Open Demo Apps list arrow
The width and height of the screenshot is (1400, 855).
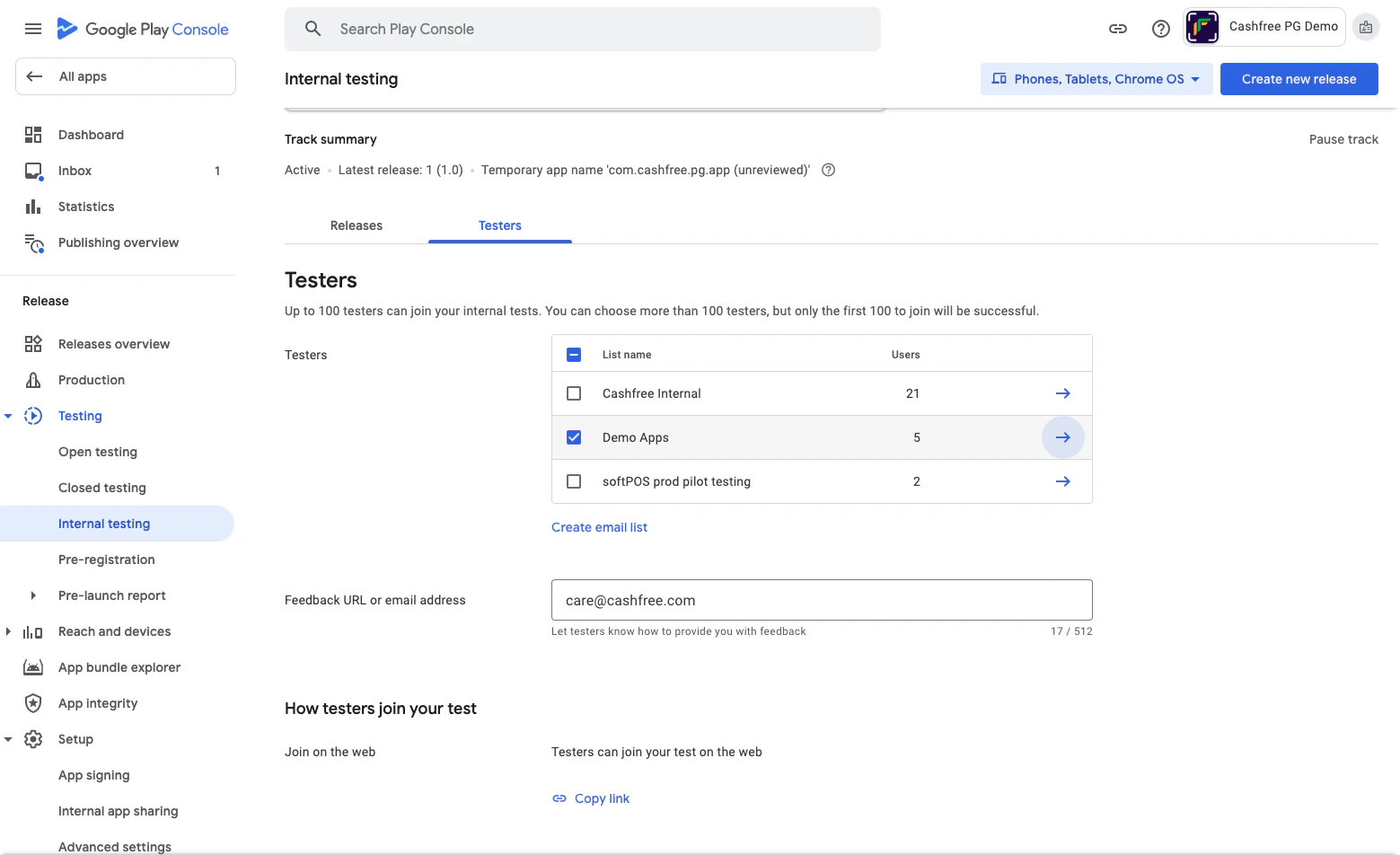(x=1062, y=437)
